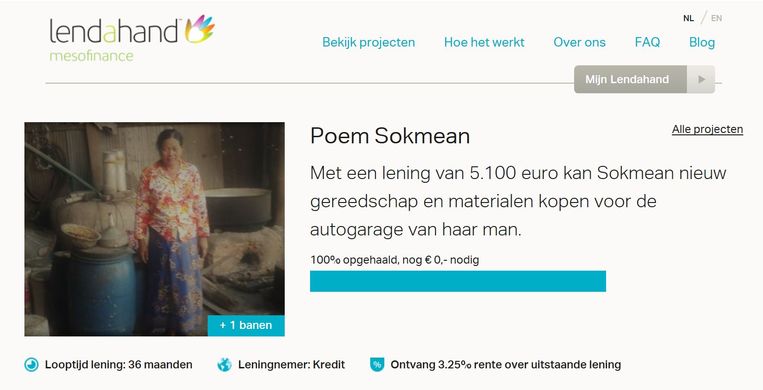This screenshot has height=390, width=763.
Task: Click the lendahand mesofinance logo text
Action: click(116, 40)
